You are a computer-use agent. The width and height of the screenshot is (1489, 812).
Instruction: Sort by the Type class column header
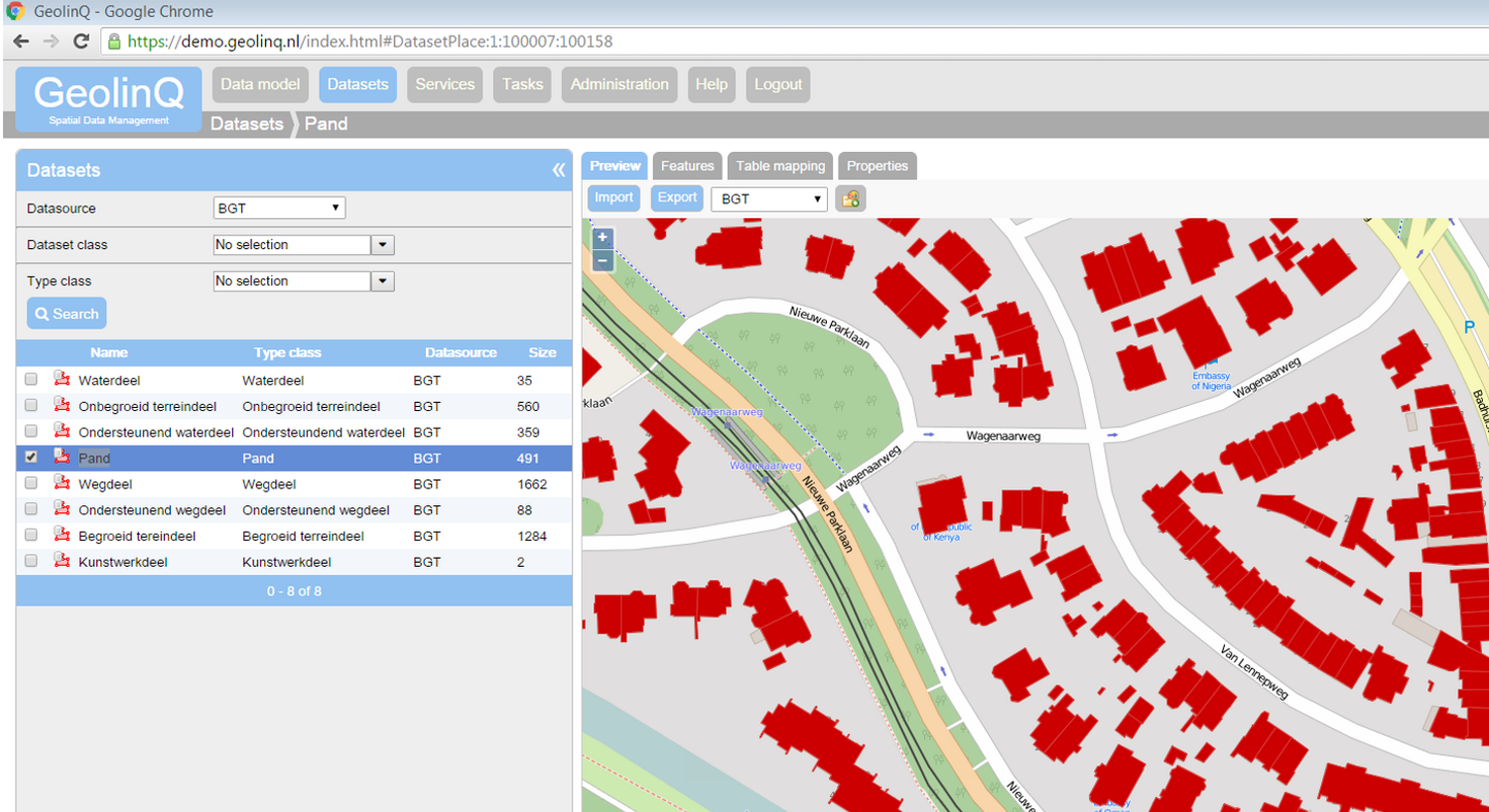click(x=287, y=352)
